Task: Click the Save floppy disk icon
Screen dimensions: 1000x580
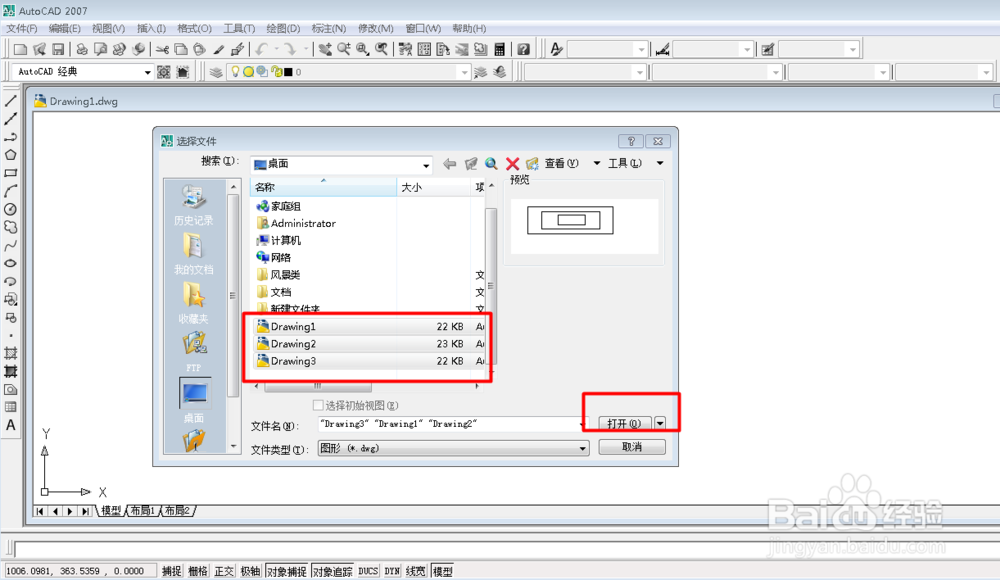Action: click(58, 49)
